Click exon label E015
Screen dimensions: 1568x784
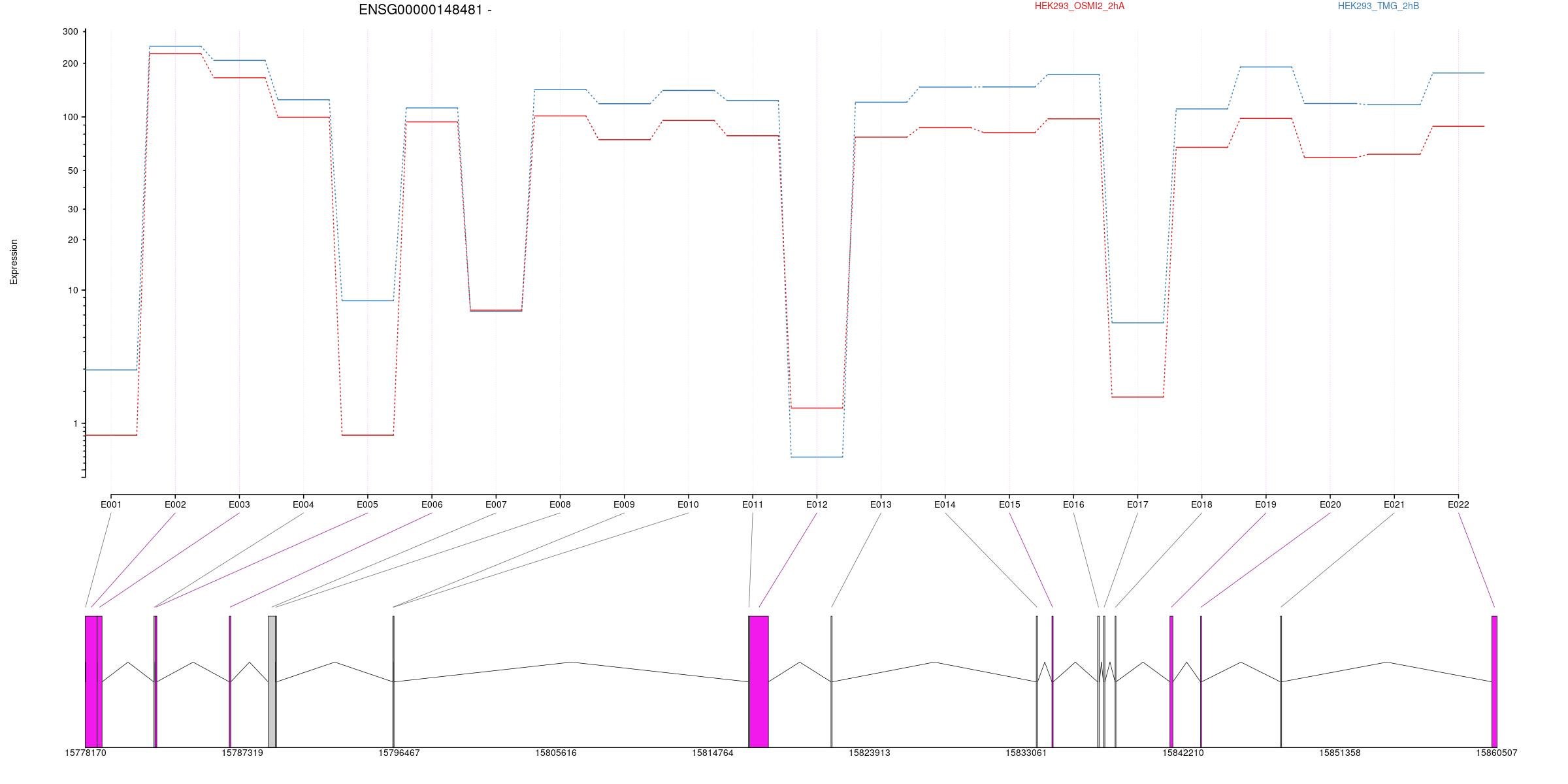tap(1009, 504)
